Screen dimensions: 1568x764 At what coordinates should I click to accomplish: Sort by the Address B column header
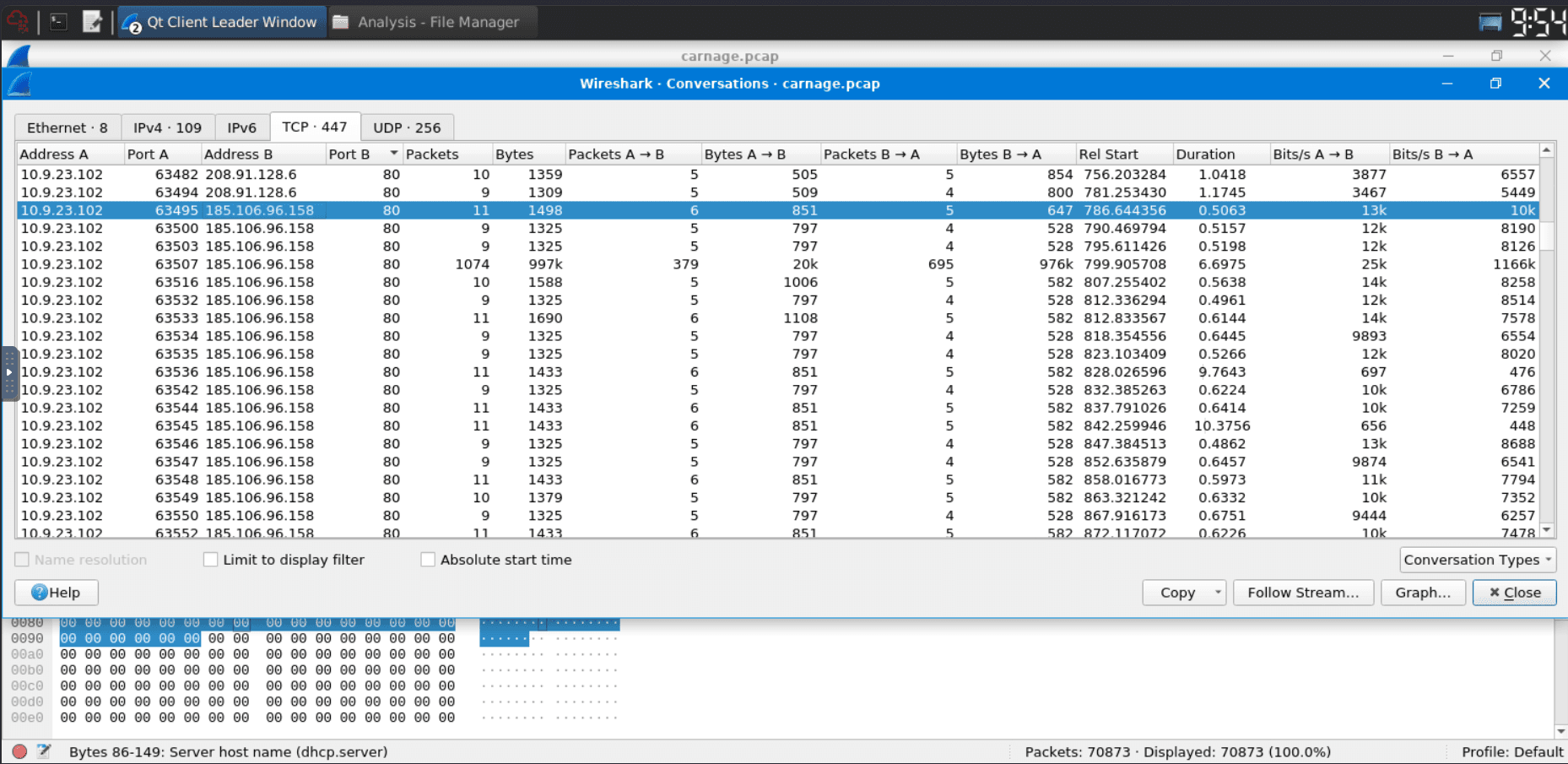(263, 154)
